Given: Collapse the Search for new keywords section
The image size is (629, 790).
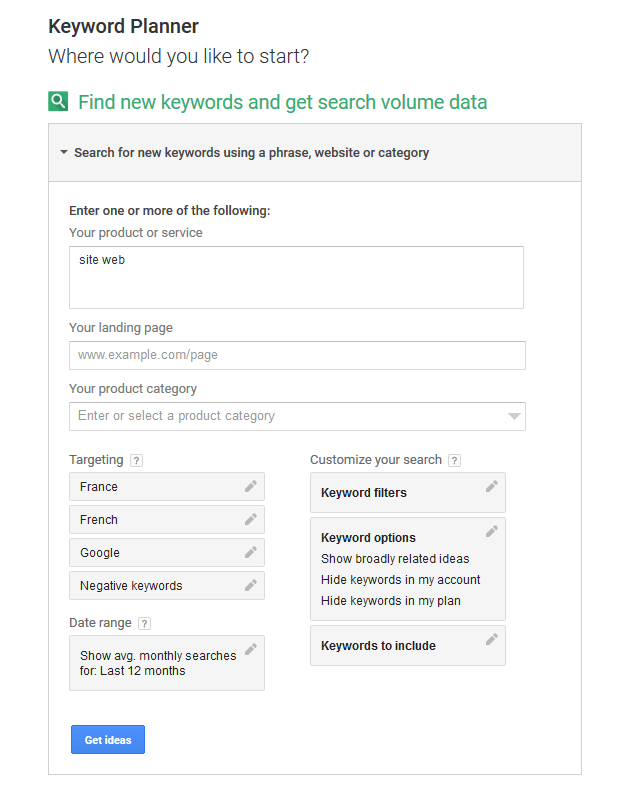Looking at the screenshot, I should [64, 153].
